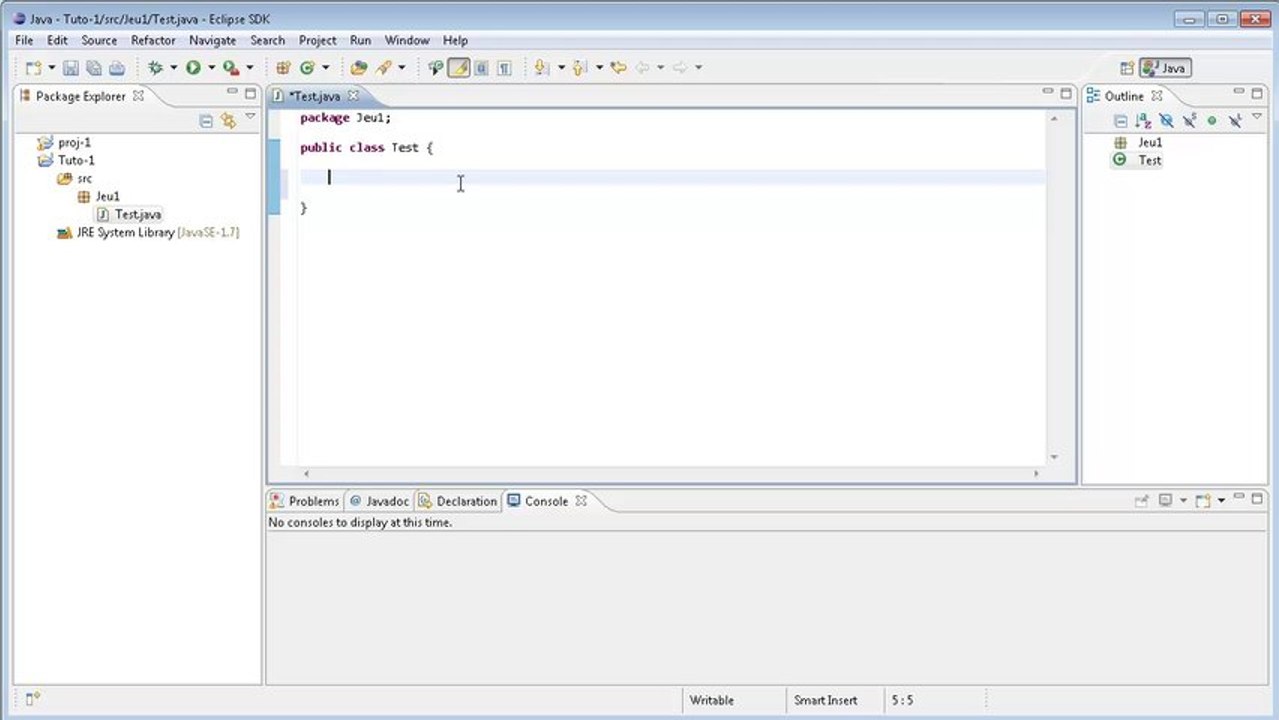The height and width of the screenshot is (720, 1279).
Task: Click the Print icon in toolbar
Action: 117,68
